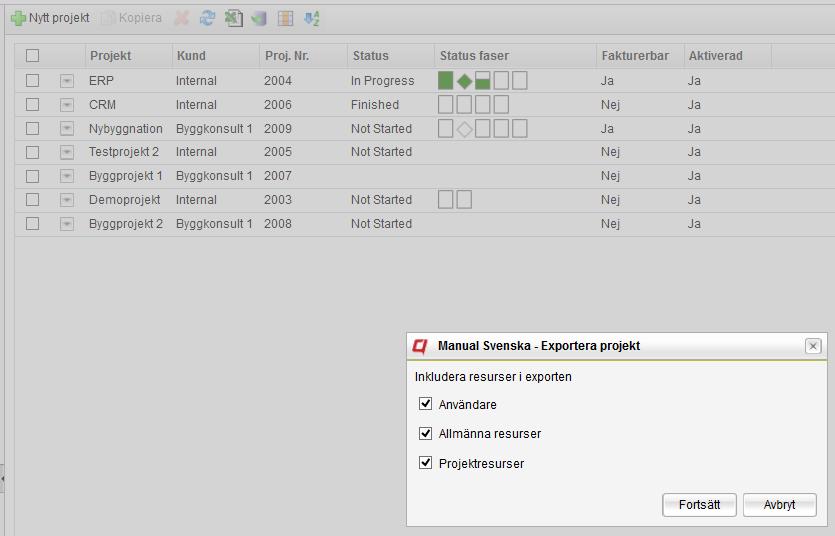Sort by the Proj. Nr. column header
Image resolution: width=835 pixels, height=536 pixels.
pyautogui.click(x=304, y=56)
